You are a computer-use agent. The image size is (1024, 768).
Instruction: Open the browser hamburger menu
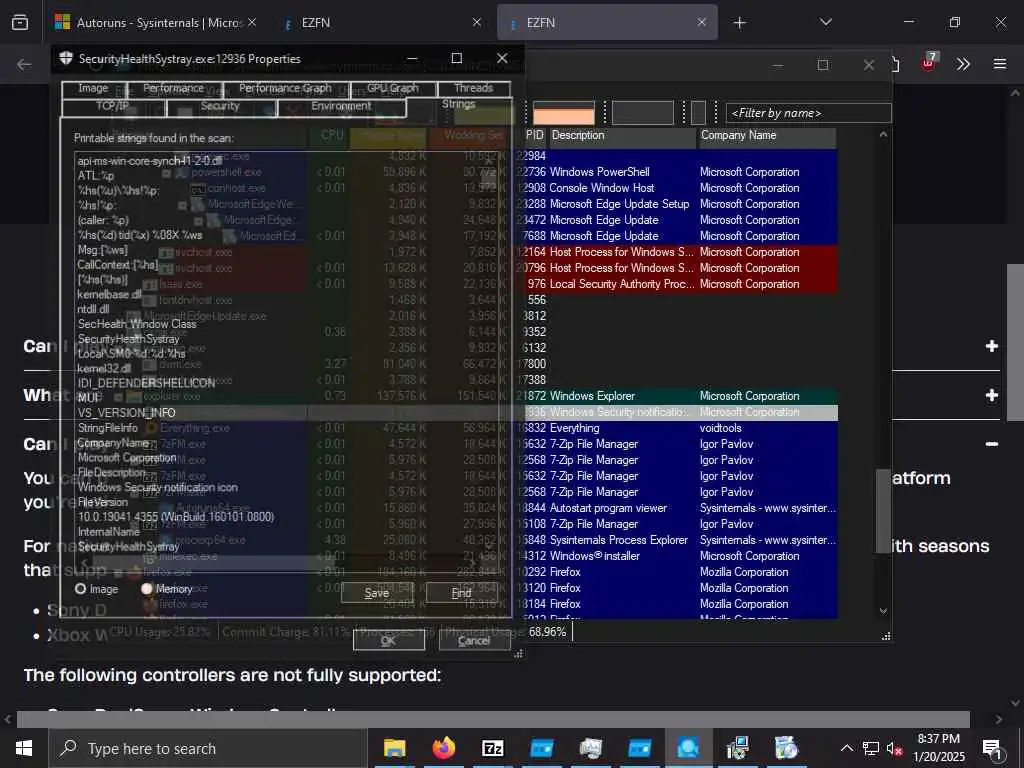click(x=1000, y=63)
